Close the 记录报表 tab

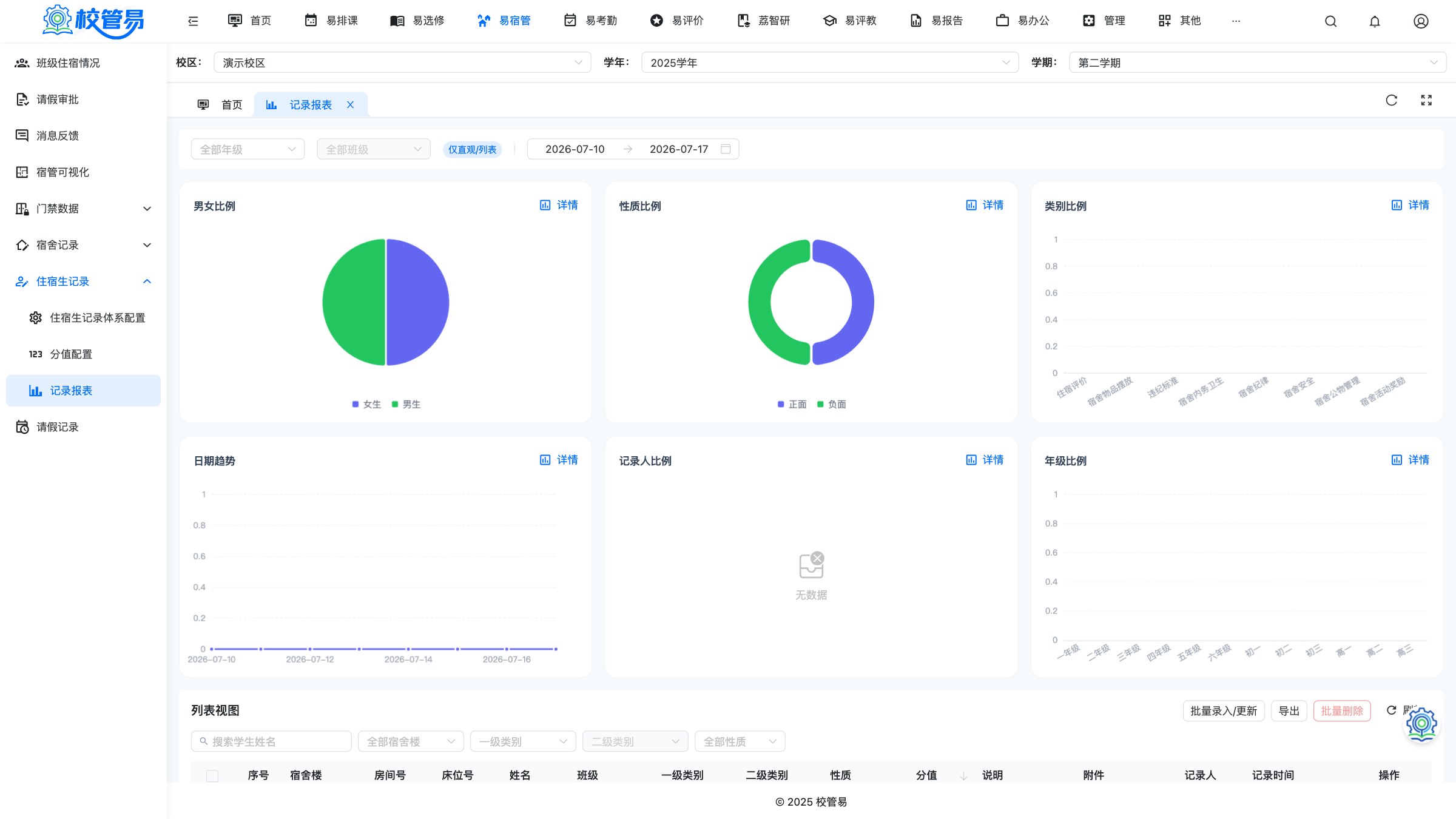tap(350, 105)
